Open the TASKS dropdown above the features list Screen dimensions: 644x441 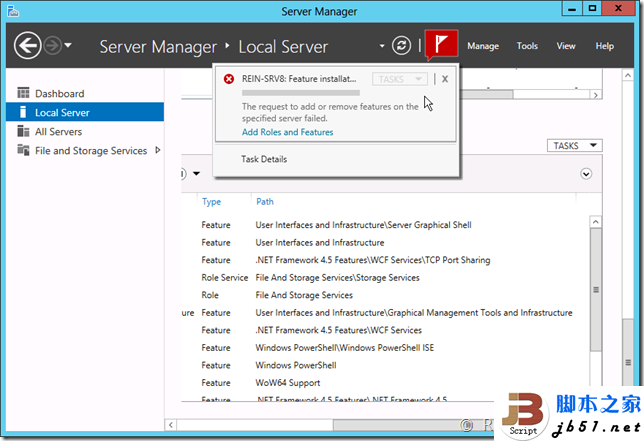pyautogui.click(x=575, y=146)
